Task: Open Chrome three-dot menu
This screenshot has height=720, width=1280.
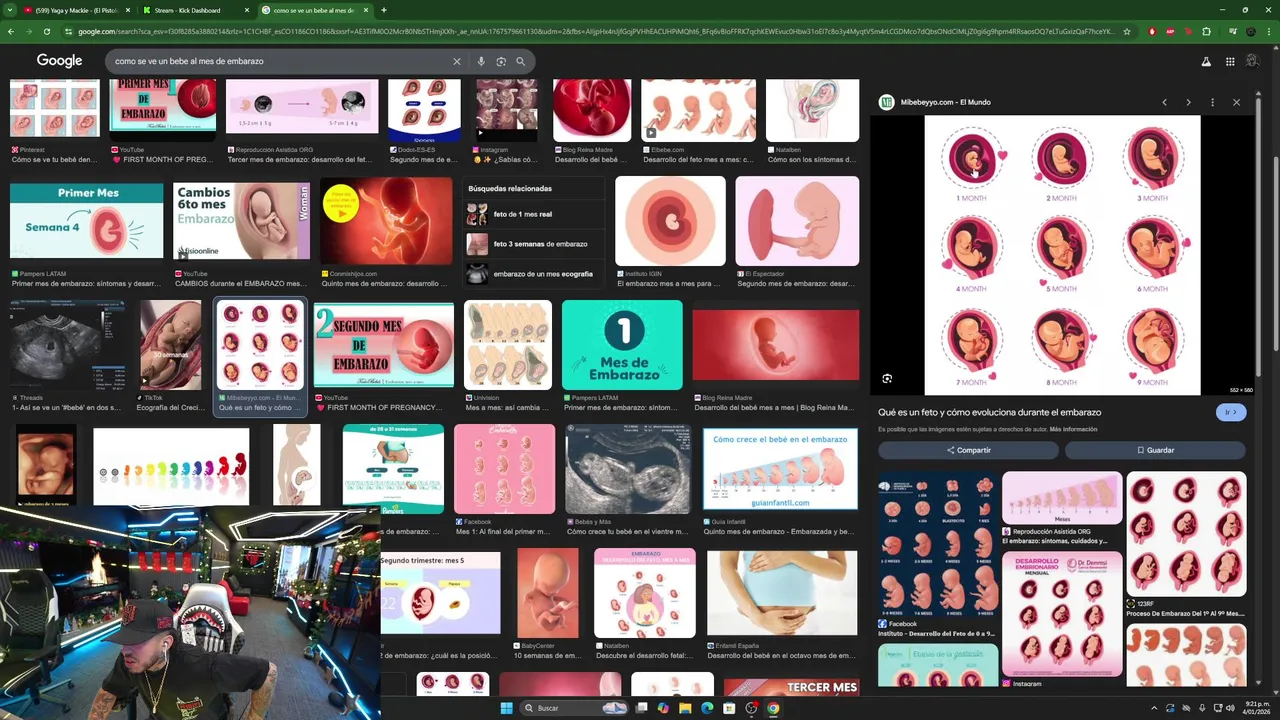Action: pos(1268,31)
